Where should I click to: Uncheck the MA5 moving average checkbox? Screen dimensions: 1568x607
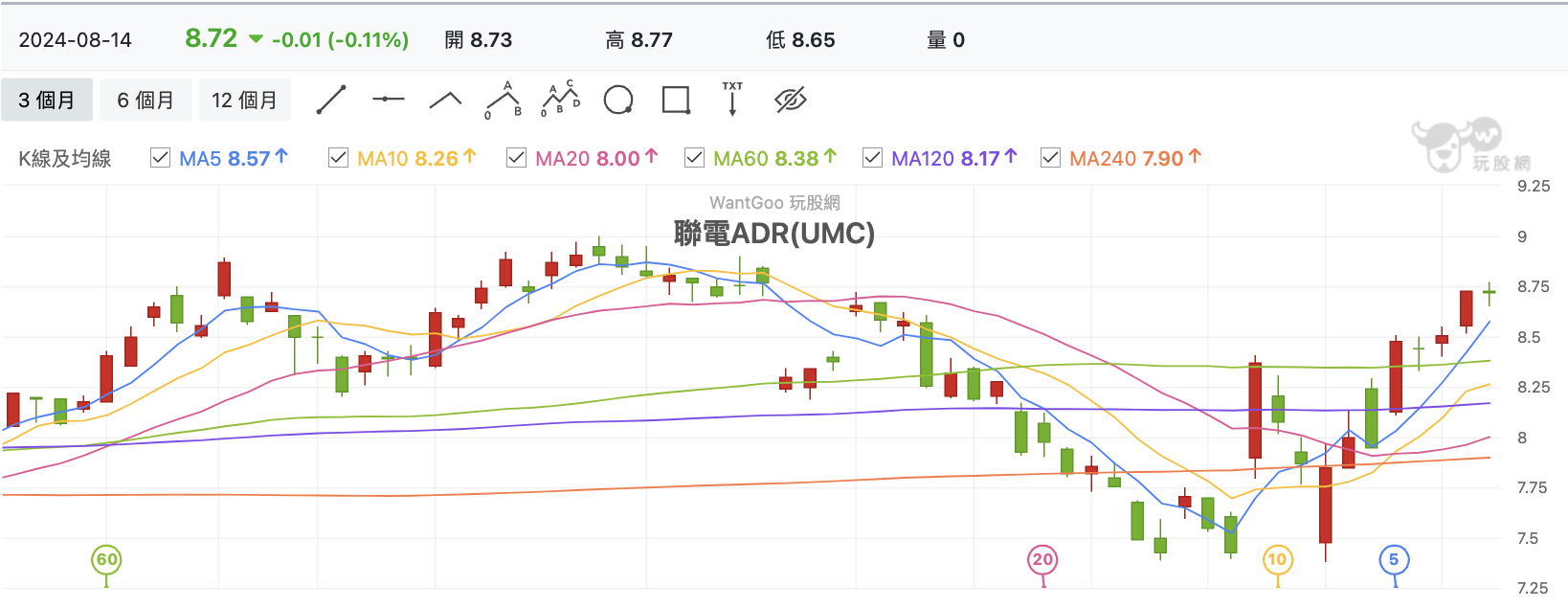[x=161, y=157]
